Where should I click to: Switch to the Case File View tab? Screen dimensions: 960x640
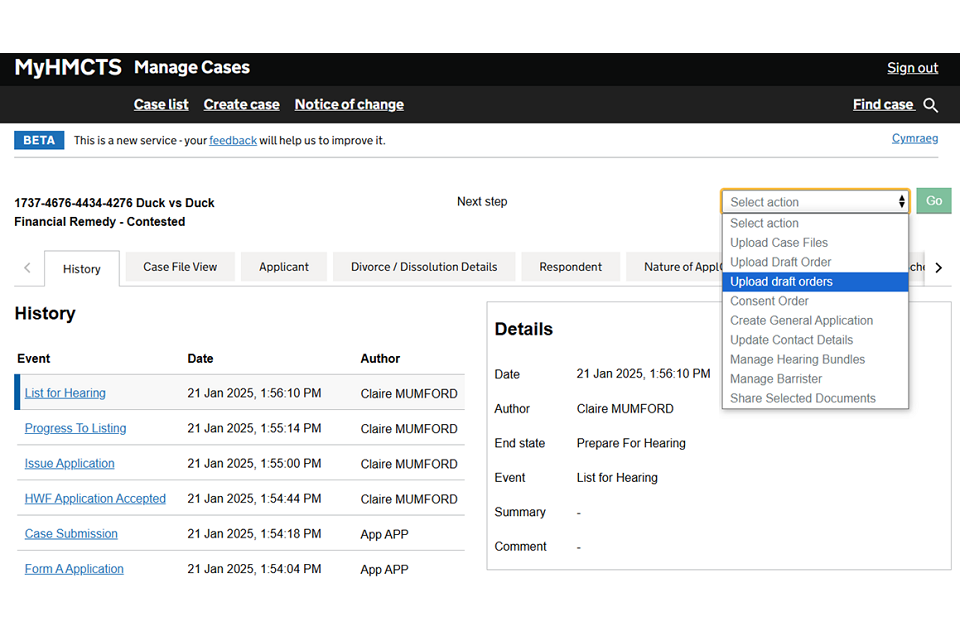pos(180,267)
